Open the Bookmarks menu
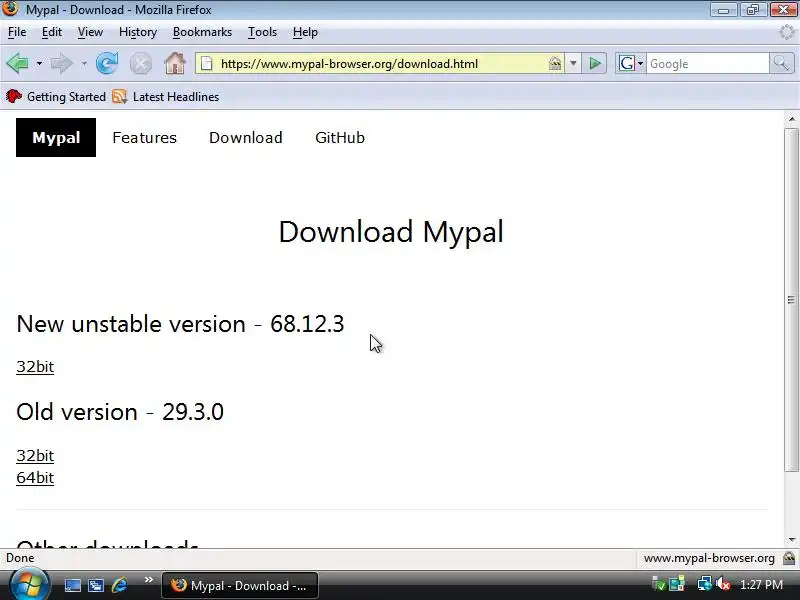This screenshot has width=800, height=600. coord(202,32)
